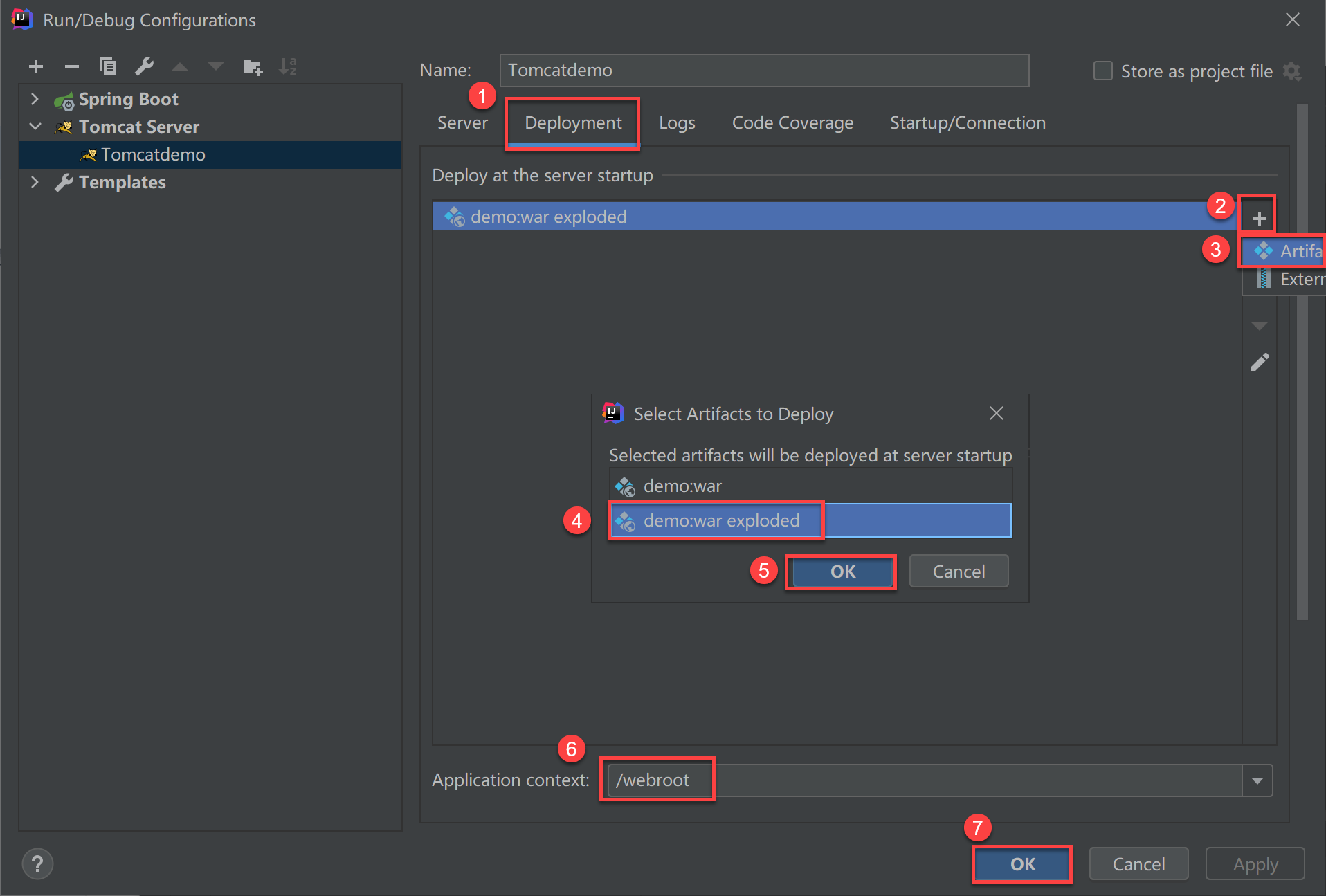Enable Store as project file checkbox
This screenshot has width=1326, height=896.
point(1102,71)
